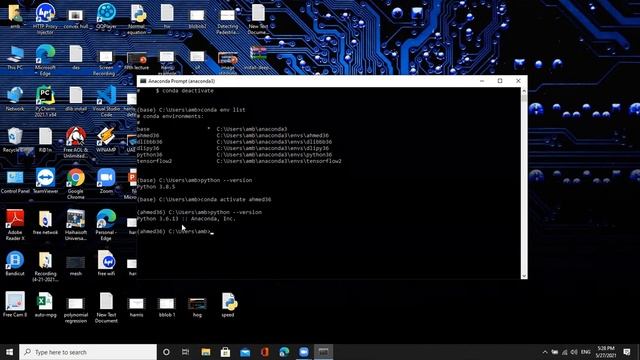
Task: Open File Explorer from taskbar
Action: pos(206,352)
